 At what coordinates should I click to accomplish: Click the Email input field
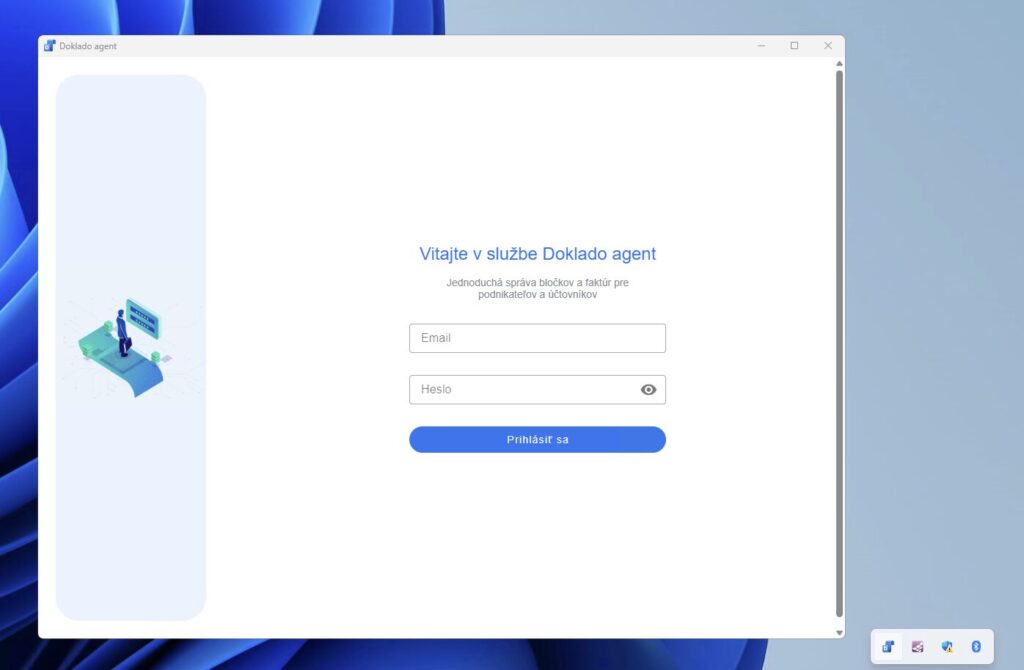[537, 338]
